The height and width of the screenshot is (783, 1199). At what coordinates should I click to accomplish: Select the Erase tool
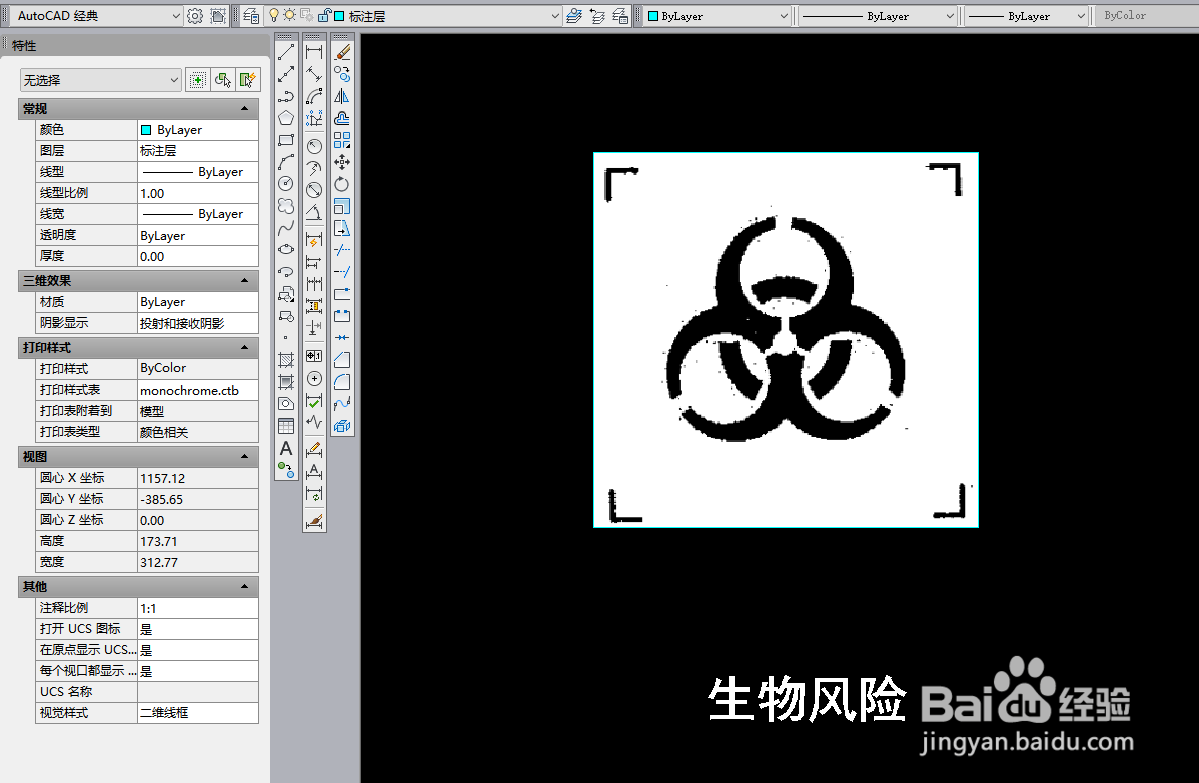[343, 53]
